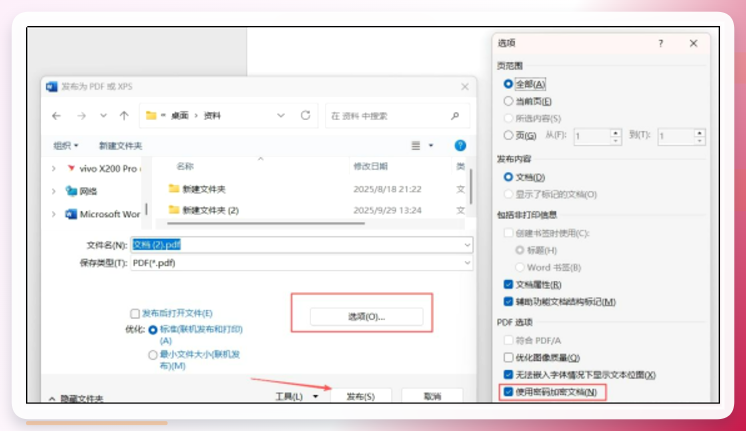Expand the vivo X200 Pro node
This screenshot has height=431, width=746.
tap(54, 168)
